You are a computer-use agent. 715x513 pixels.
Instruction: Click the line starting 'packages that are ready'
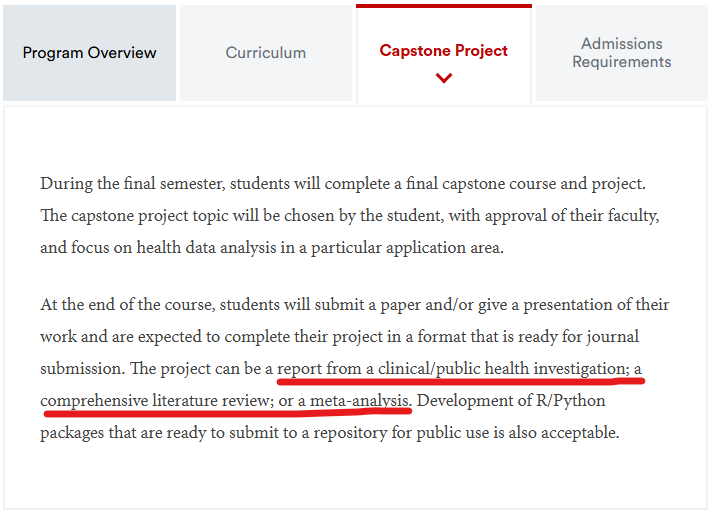(x=330, y=432)
